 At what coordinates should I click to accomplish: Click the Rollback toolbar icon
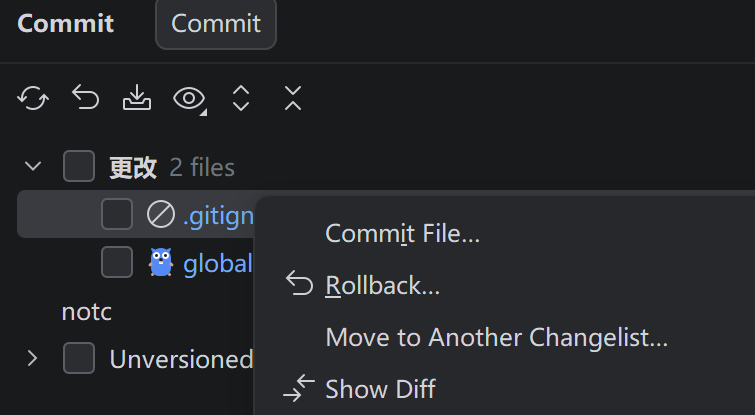(x=86, y=98)
